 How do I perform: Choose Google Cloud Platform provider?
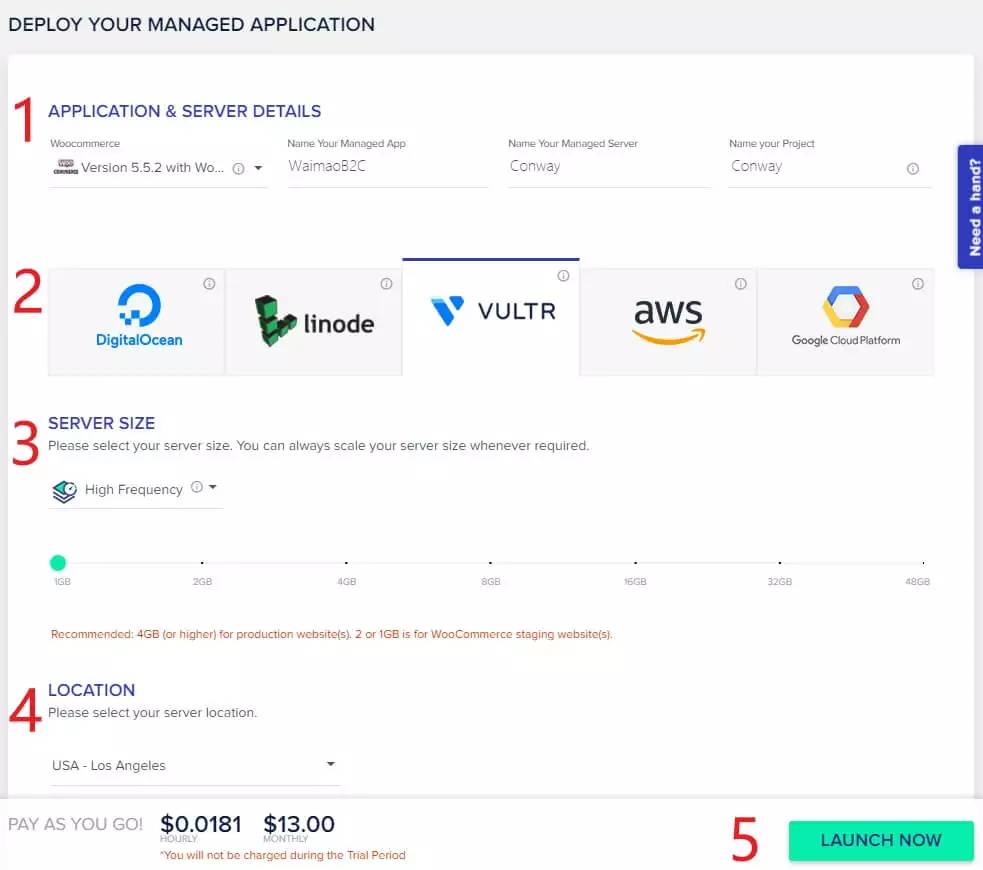pos(845,322)
